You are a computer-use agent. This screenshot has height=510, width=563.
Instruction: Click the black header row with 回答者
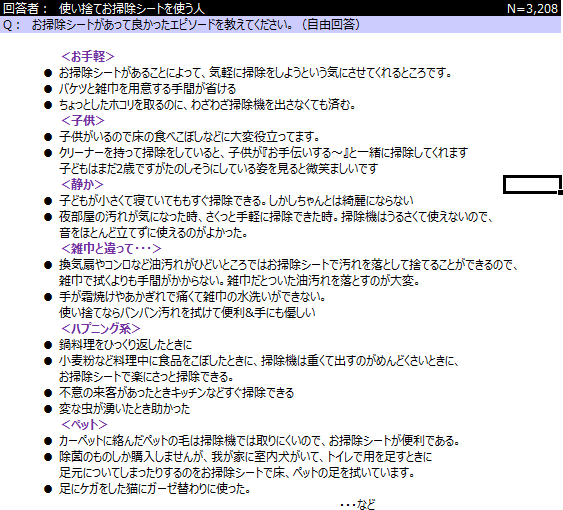coord(280,8)
